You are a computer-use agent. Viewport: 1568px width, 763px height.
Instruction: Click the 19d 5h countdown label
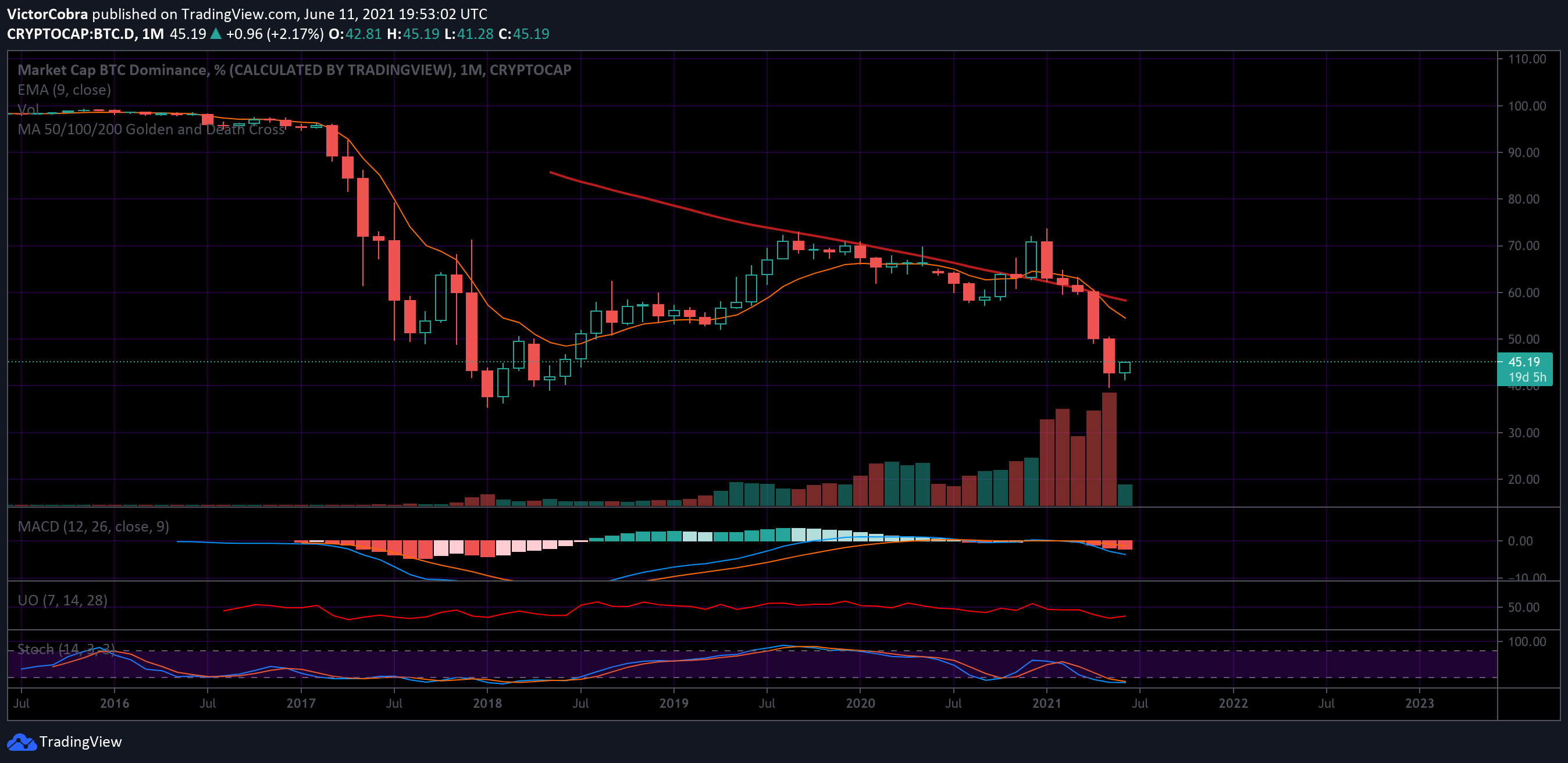(x=1527, y=377)
